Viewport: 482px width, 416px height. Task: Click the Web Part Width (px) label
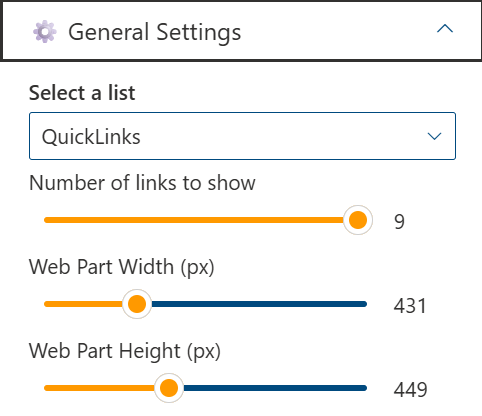pos(122,267)
